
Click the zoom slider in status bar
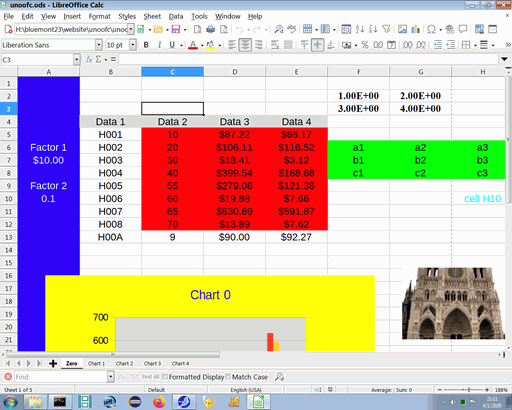coord(463,389)
